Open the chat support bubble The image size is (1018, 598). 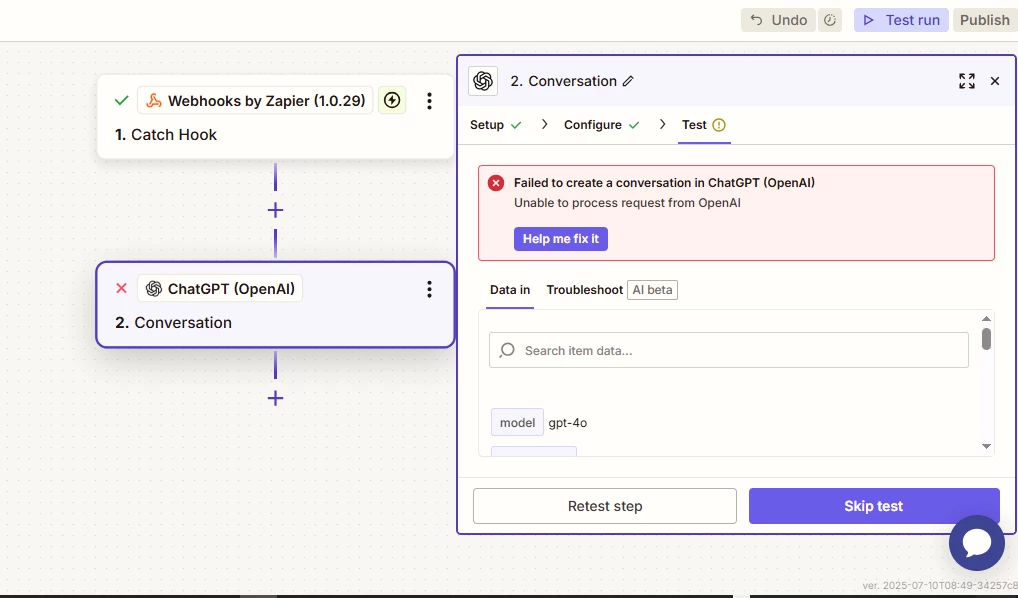click(x=976, y=543)
